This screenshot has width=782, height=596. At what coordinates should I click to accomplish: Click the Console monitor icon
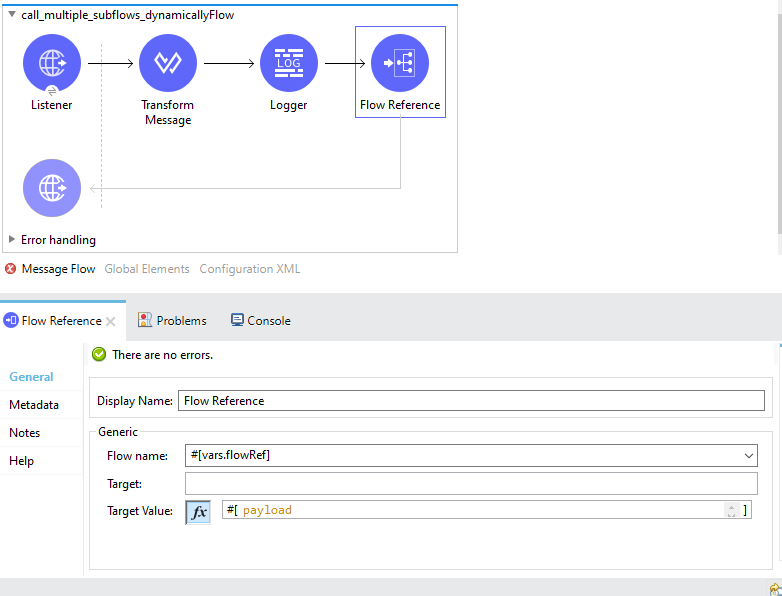[x=237, y=320]
